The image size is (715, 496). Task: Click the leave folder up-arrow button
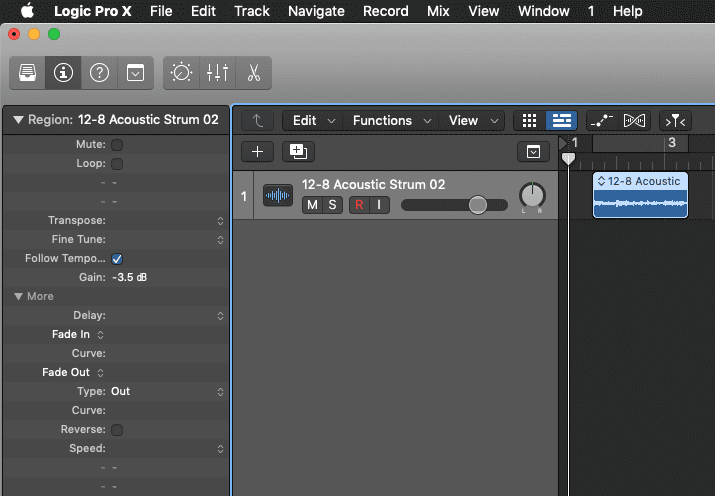tap(258, 121)
